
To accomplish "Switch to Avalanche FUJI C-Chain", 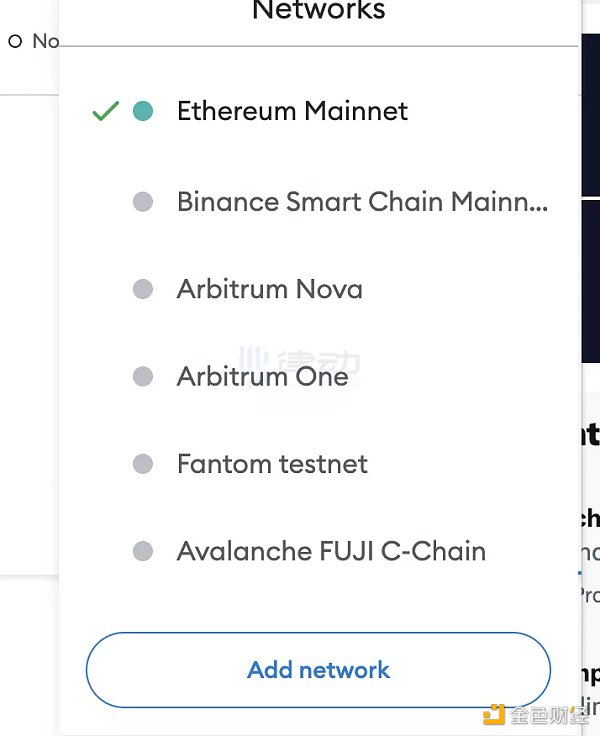I will [x=331, y=551].
